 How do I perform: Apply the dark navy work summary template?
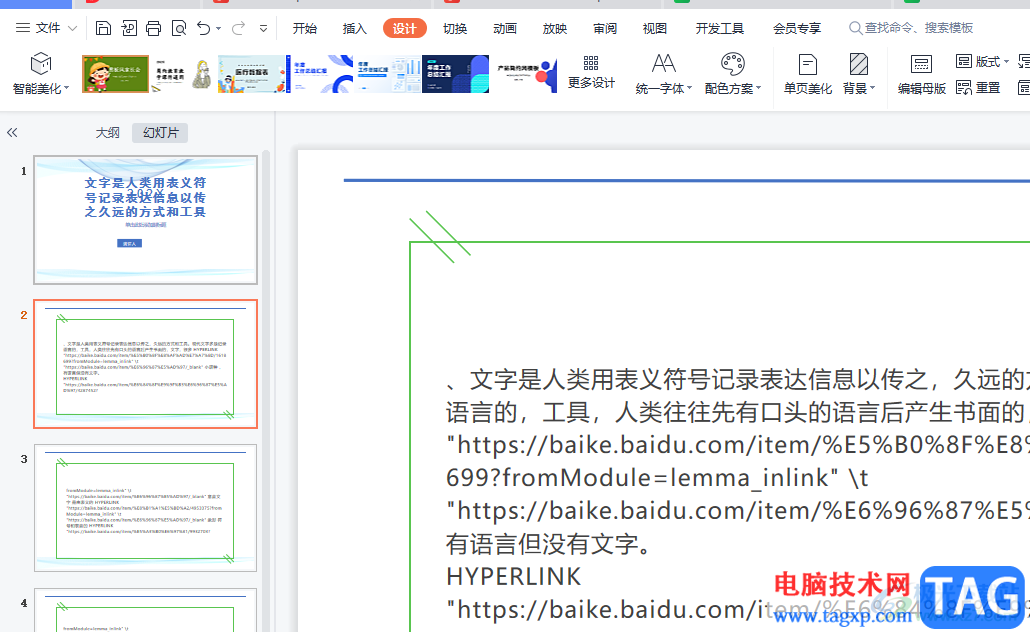click(456, 74)
